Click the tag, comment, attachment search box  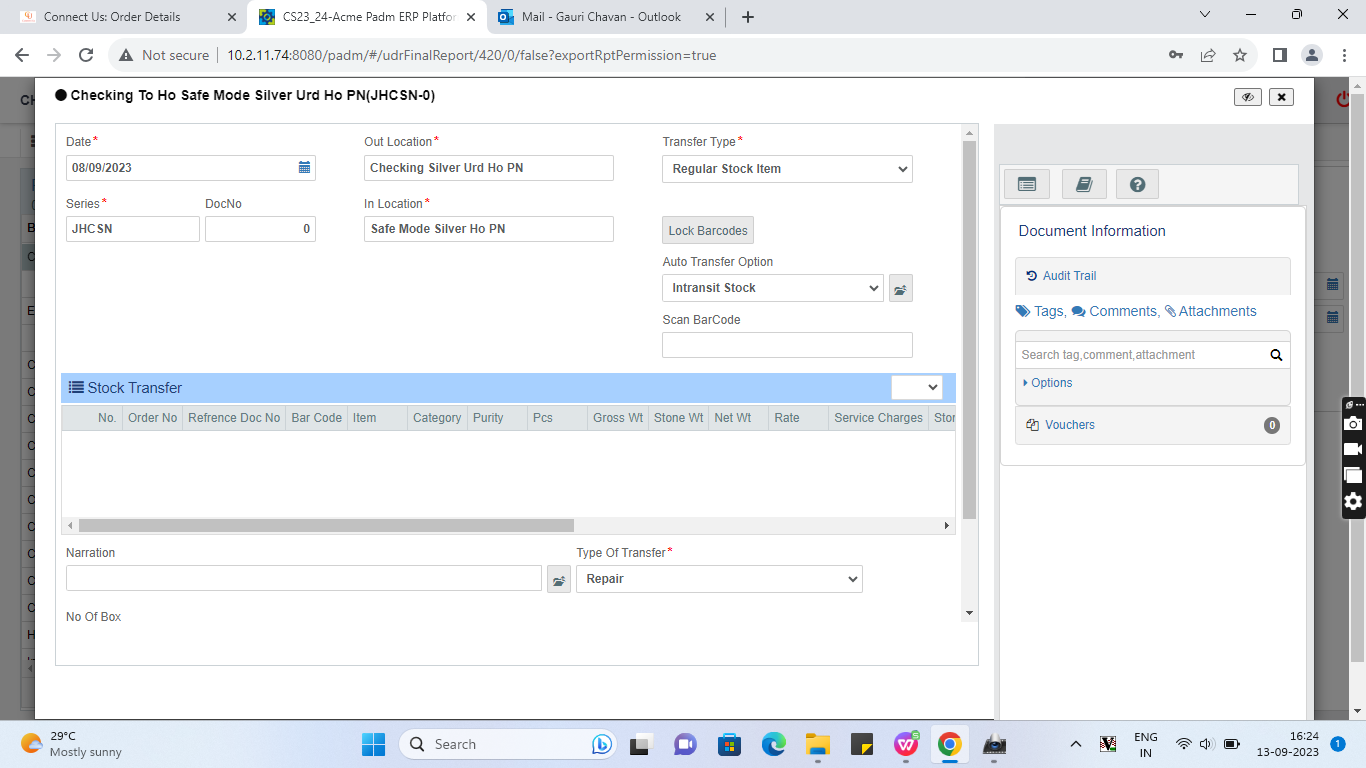tap(1140, 355)
